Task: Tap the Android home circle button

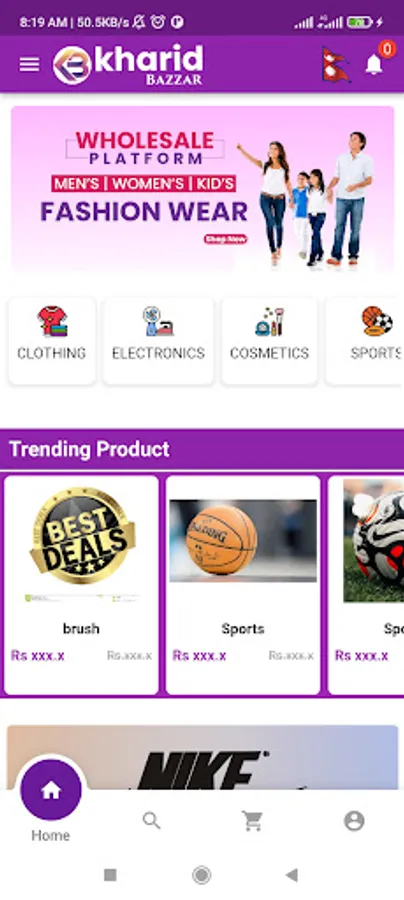Action: [201, 875]
